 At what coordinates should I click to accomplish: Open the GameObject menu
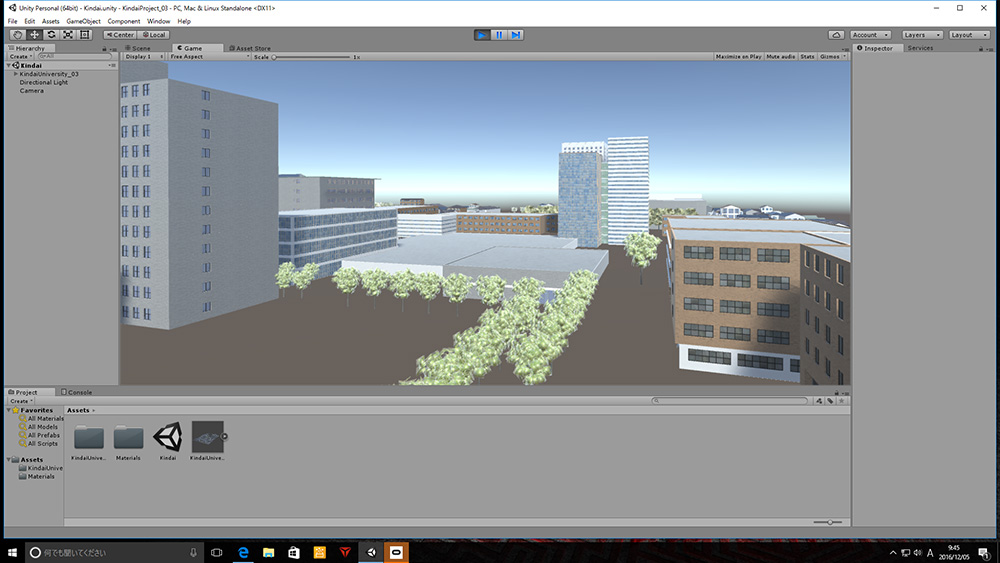84,21
